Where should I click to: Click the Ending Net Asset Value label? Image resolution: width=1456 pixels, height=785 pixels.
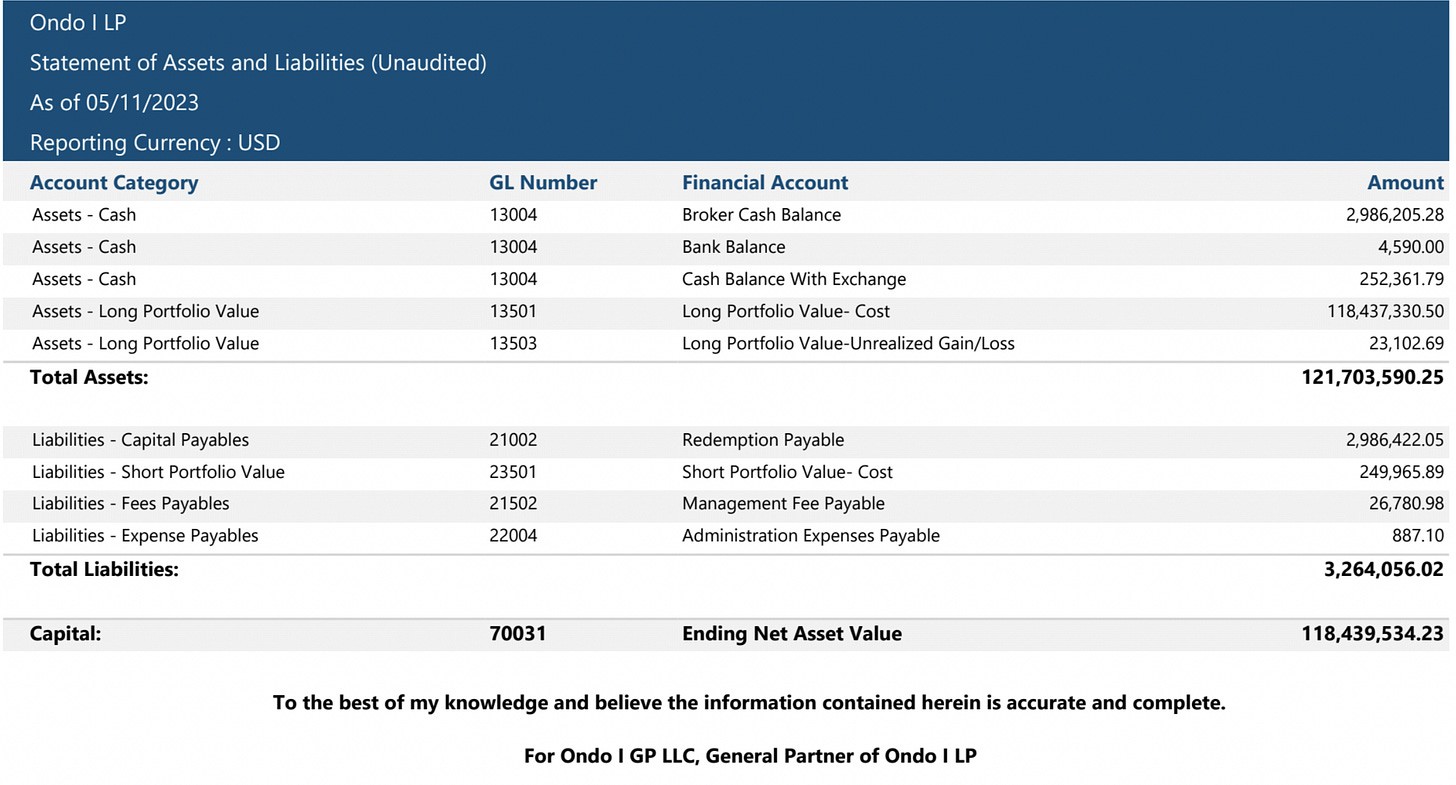(791, 634)
